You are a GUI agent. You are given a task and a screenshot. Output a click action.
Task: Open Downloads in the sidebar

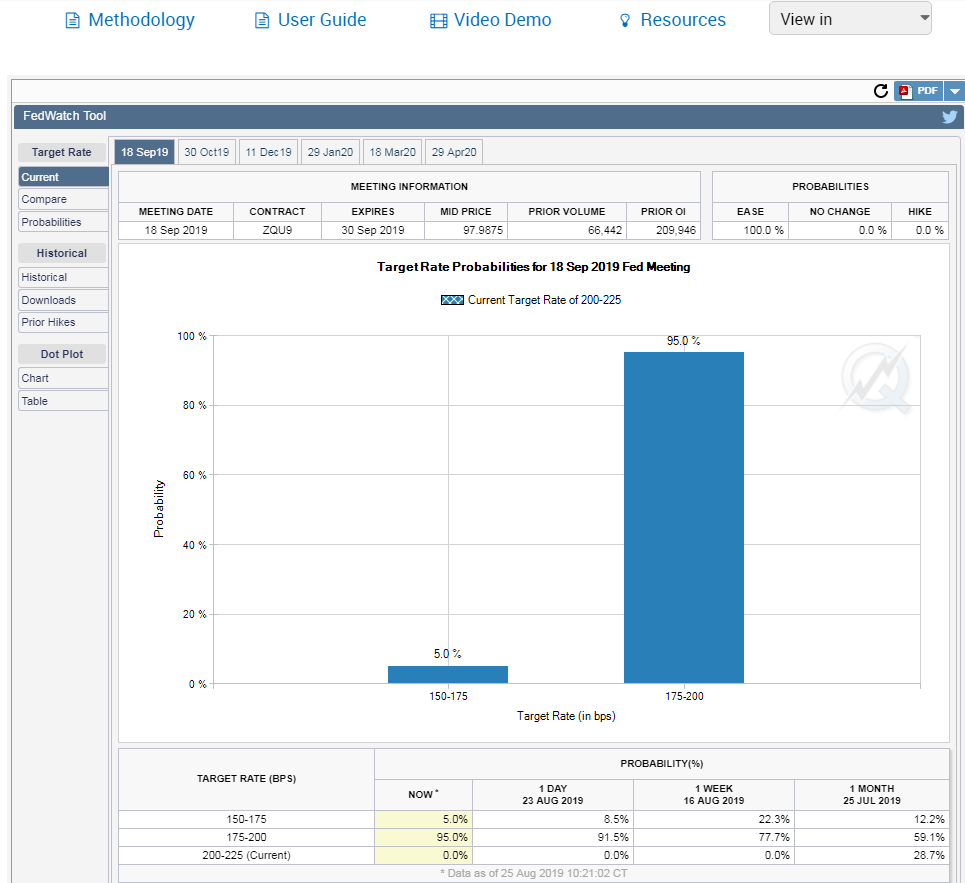click(x=63, y=300)
